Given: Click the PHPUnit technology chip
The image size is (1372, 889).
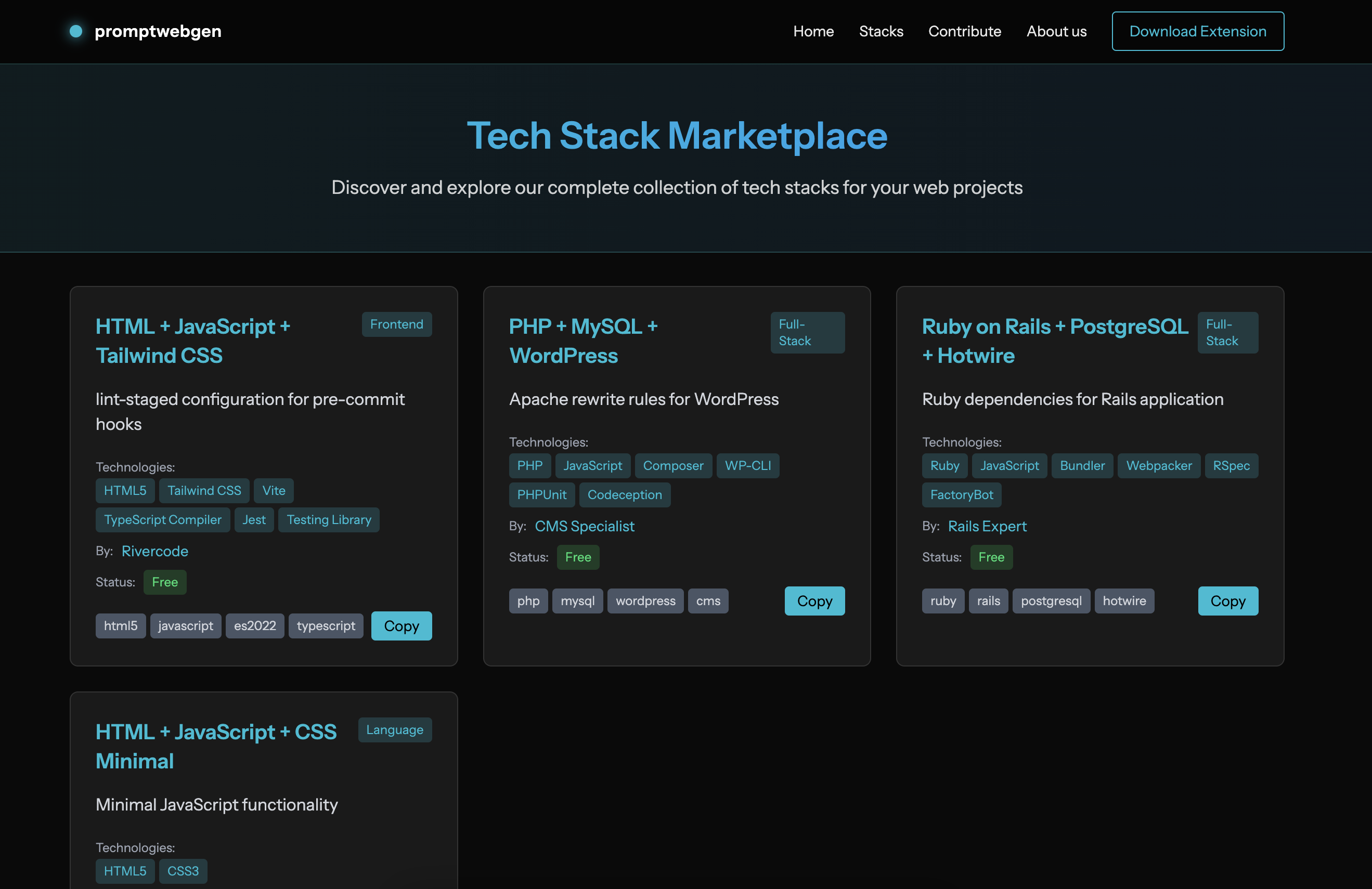Looking at the screenshot, I should coord(541,495).
